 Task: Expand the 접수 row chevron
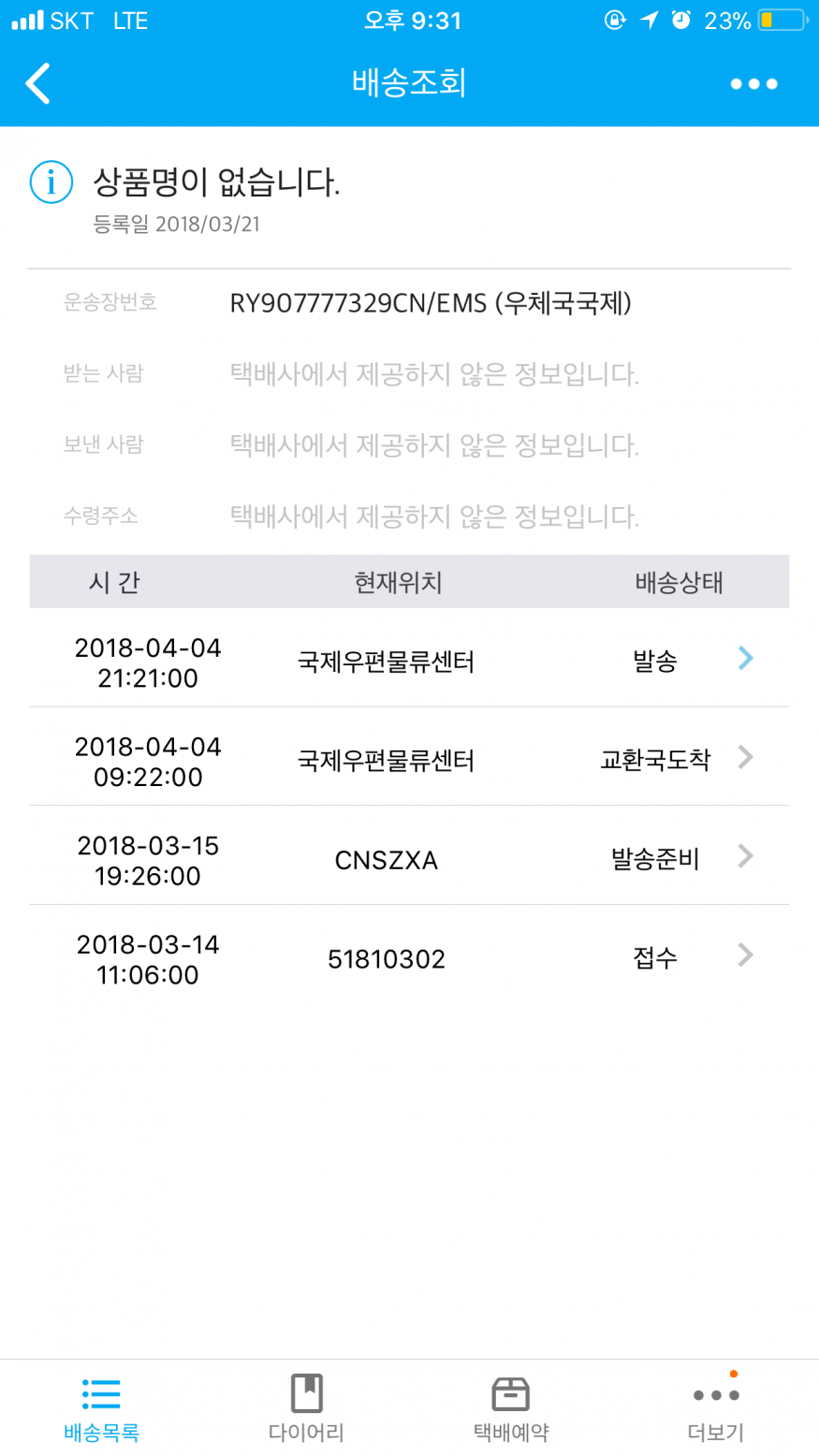[x=745, y=955]
